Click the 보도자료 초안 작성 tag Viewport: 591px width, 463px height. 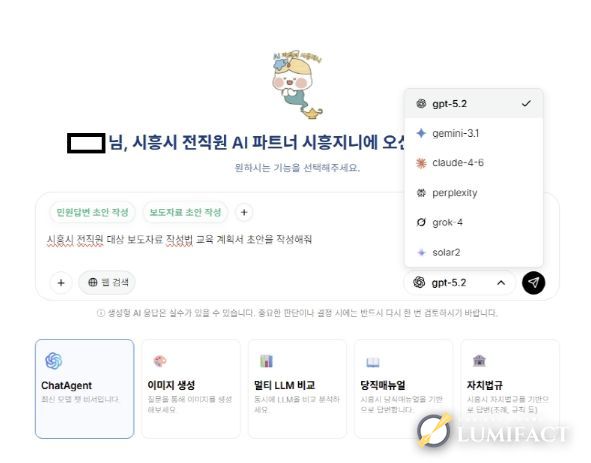pyautogui.click(x=185, y=212)
